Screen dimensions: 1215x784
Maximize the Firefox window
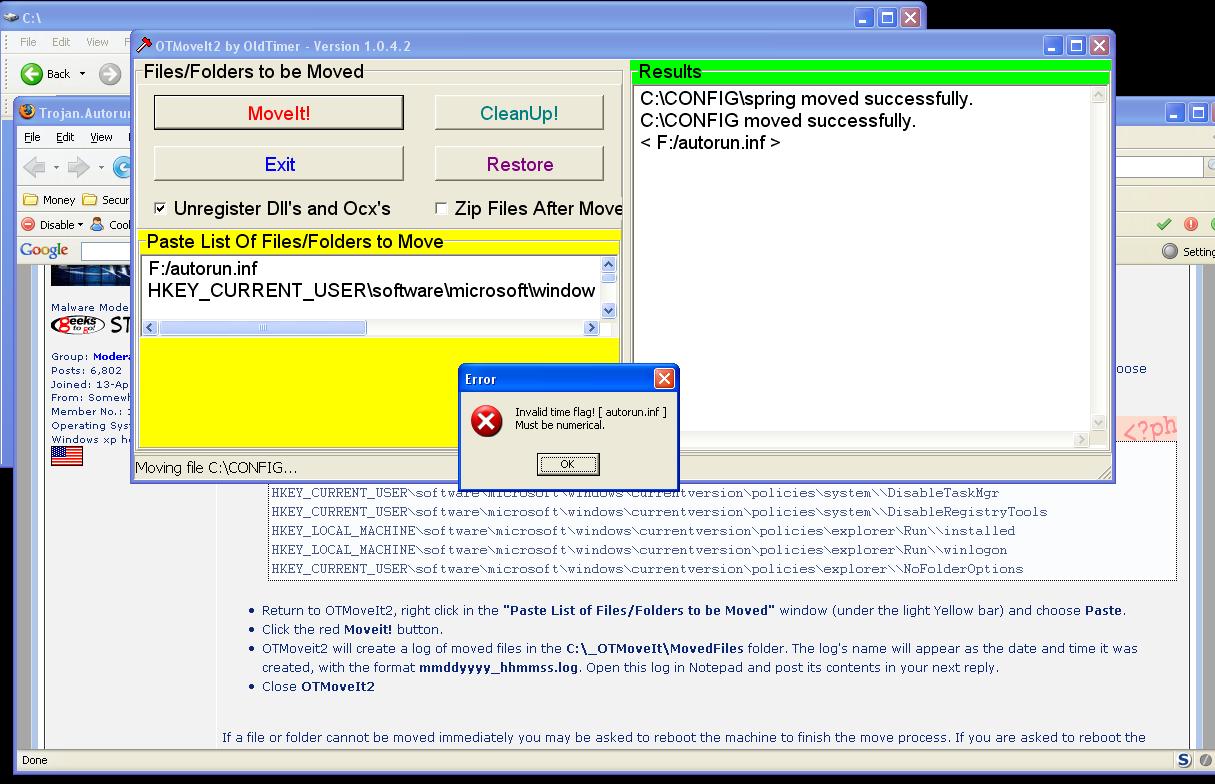click(1198, 113)
